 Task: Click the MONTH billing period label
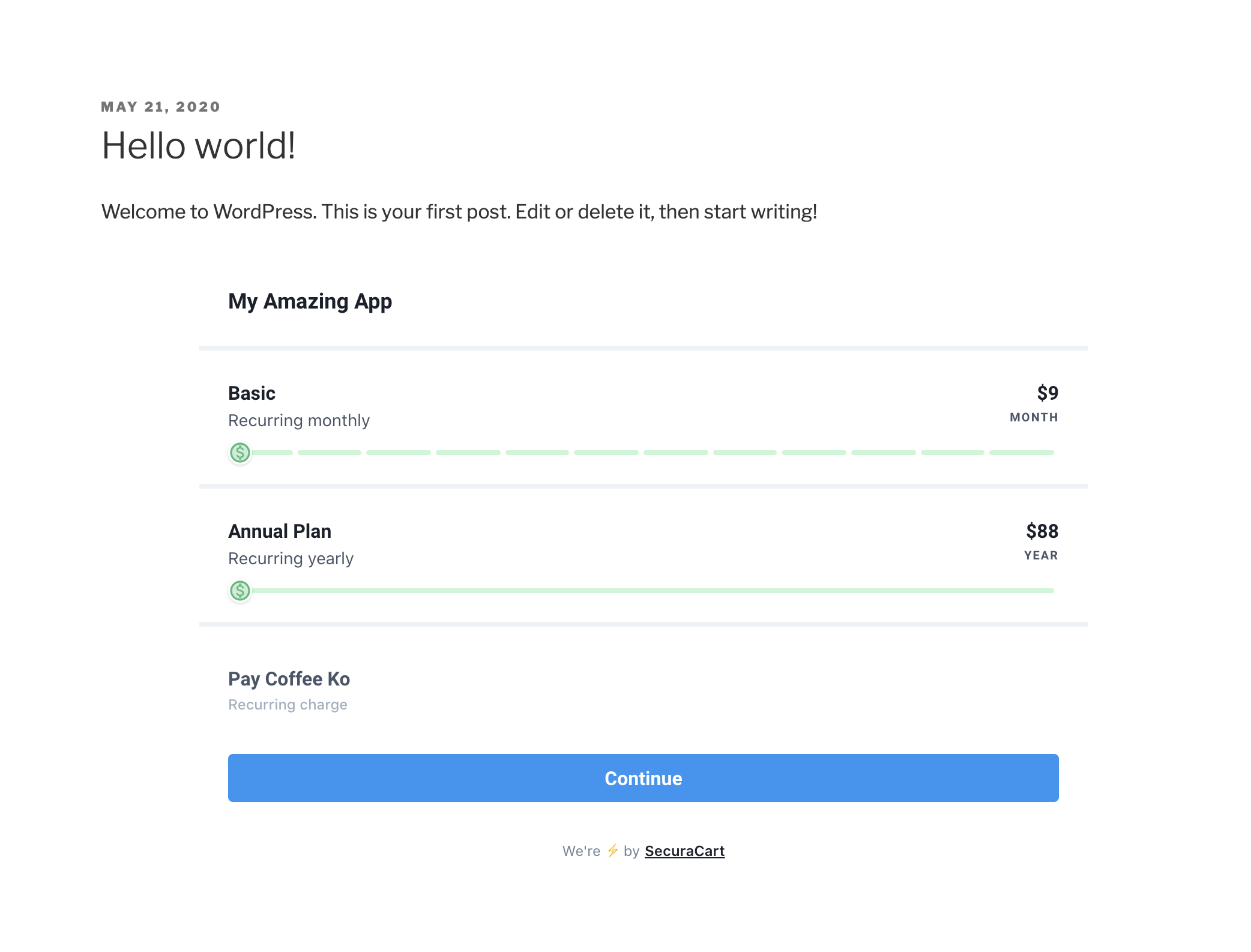[x=1034, y=417]
